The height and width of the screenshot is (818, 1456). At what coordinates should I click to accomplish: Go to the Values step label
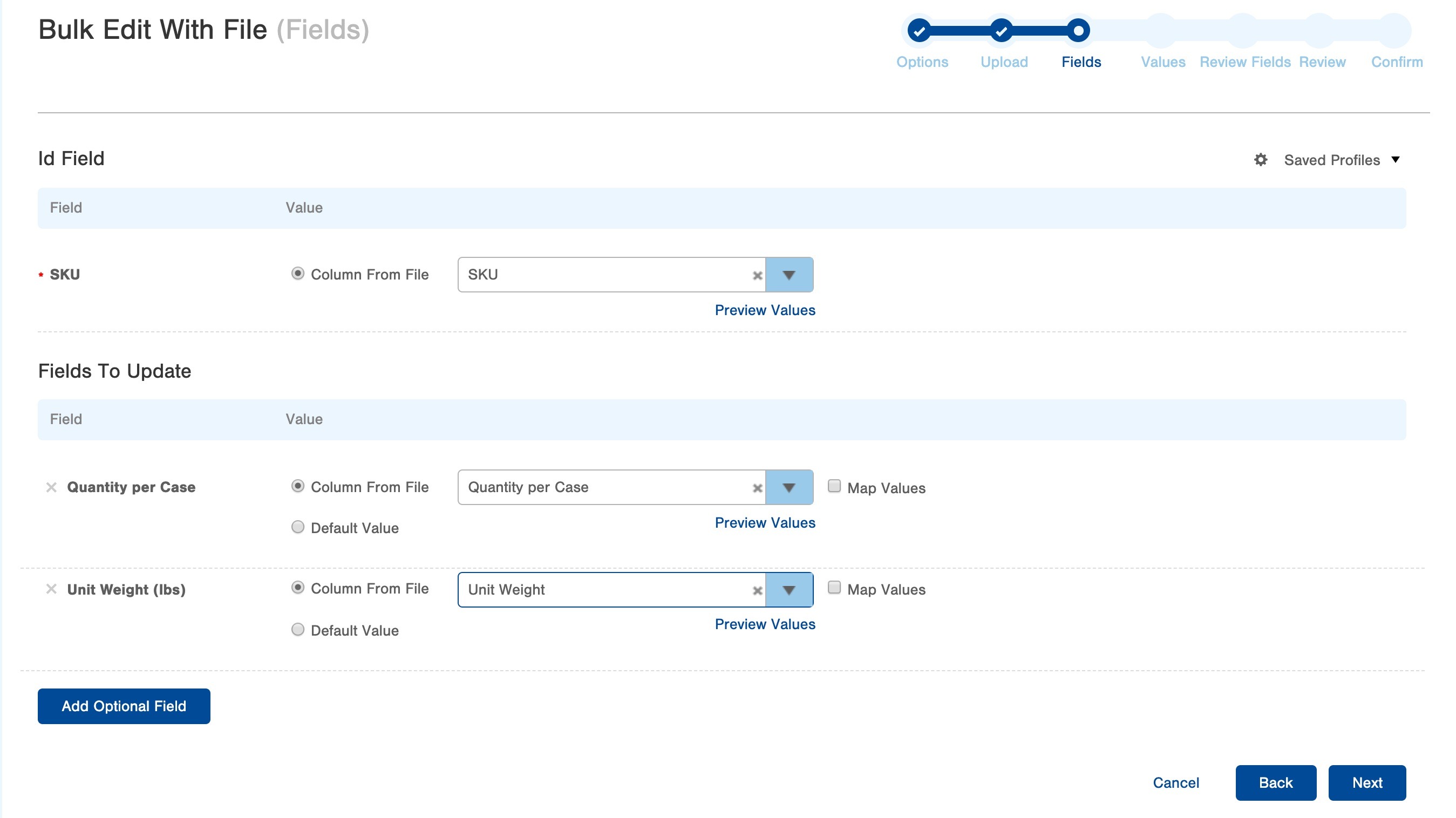[x=1162, y=62]
